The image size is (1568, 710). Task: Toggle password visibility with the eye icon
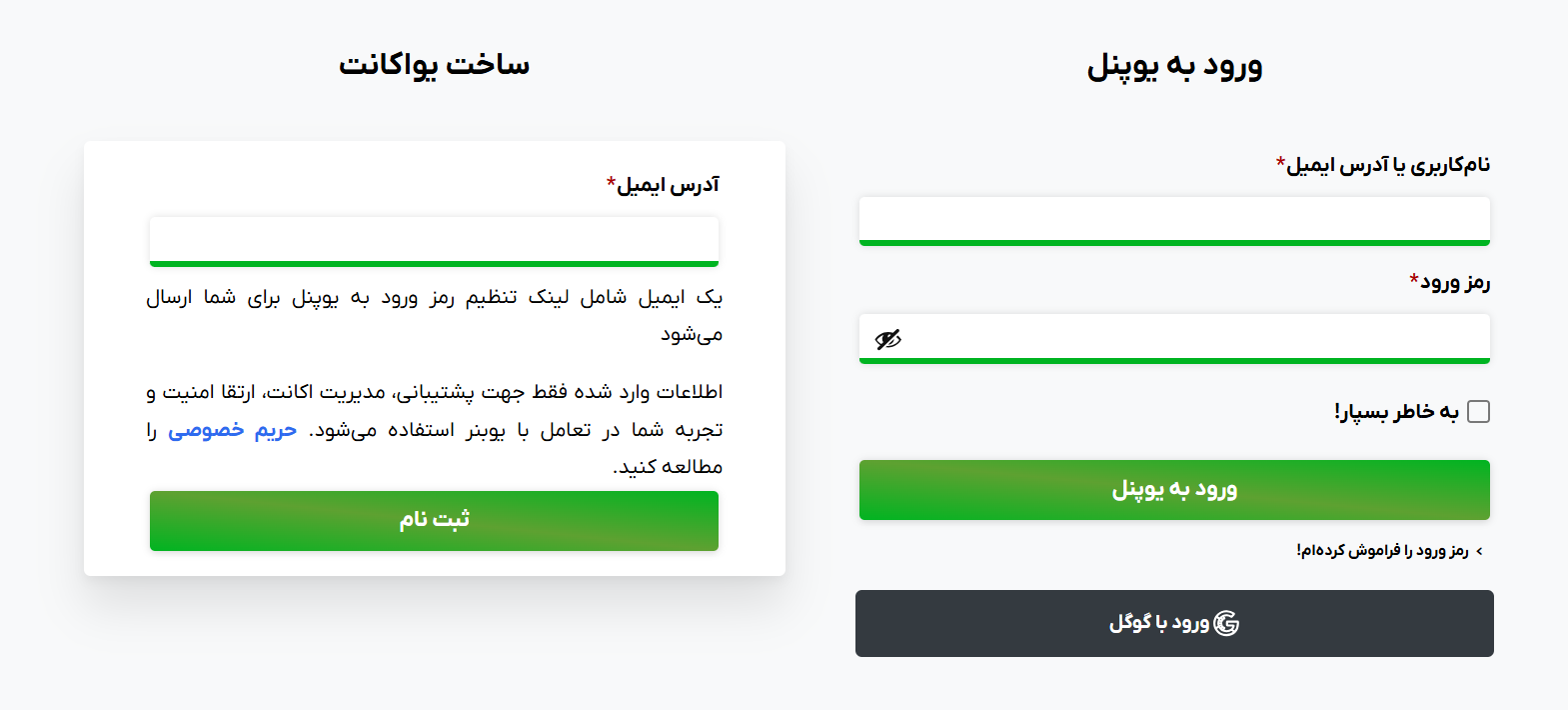click(887, 338)
